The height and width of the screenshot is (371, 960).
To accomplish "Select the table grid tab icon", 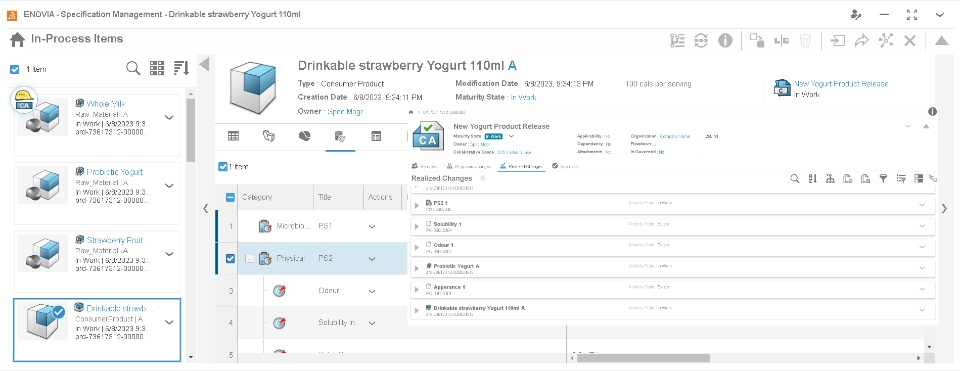I will (233, 136).
